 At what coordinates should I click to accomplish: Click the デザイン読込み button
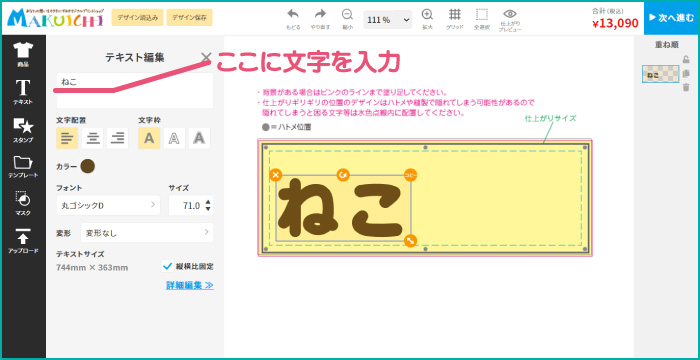138,17
